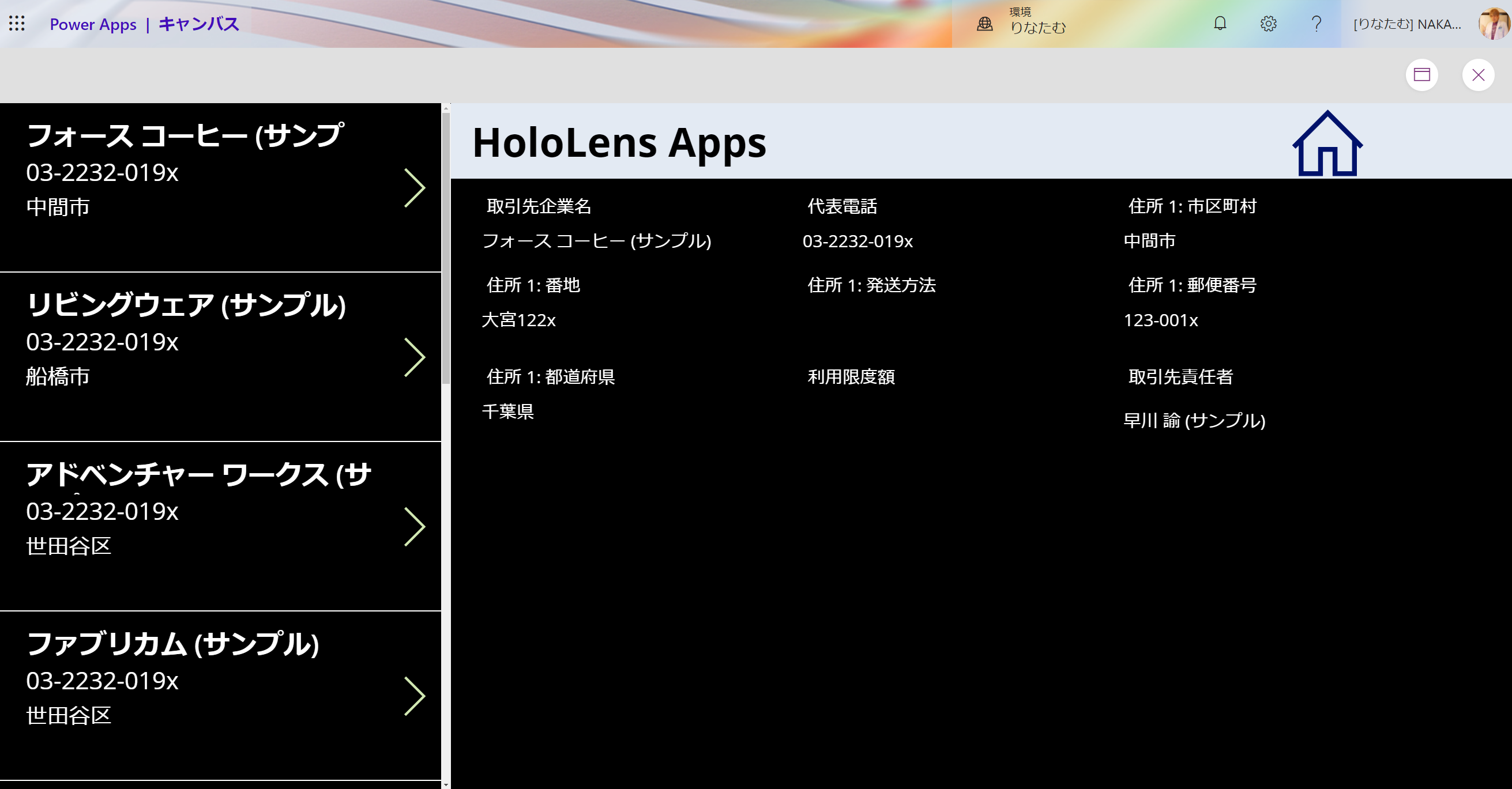Viewport: 1512px width, 789px height.
Task: Select the リビングウェア (サンプル) list item title
Action: coord(186,305)
